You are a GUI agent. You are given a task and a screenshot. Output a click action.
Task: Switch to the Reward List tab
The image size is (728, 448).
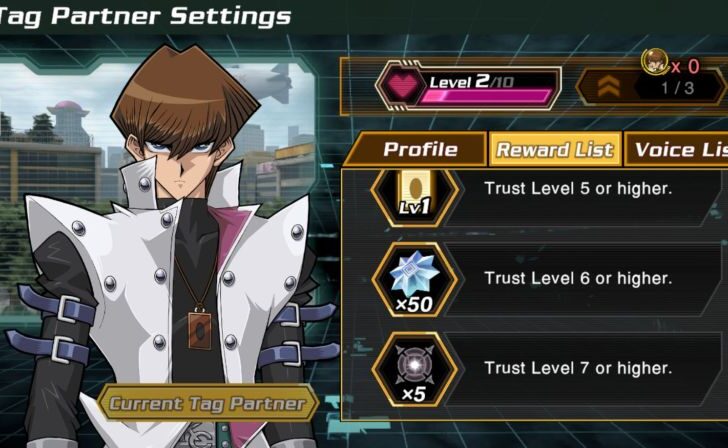(x=555, y=149)
